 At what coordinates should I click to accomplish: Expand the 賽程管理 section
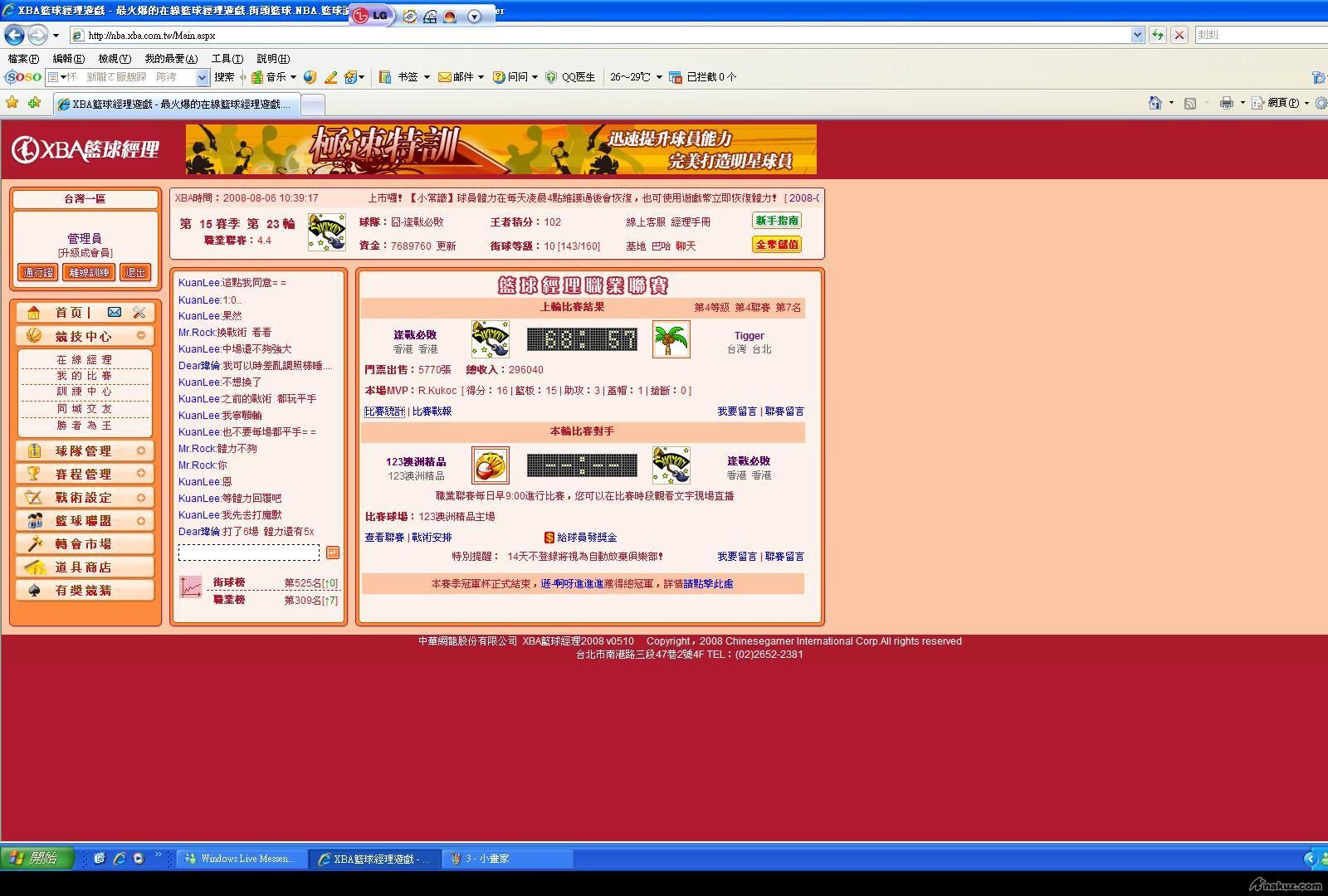pos(141,473)
